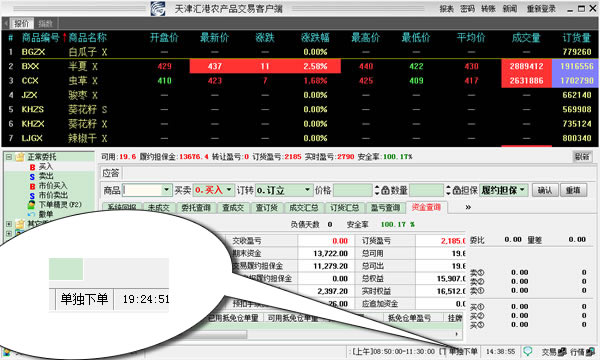Screen dimensions: 600x360
Task: Collapse the 正常委托 tree node
Action: pos(9,157)
